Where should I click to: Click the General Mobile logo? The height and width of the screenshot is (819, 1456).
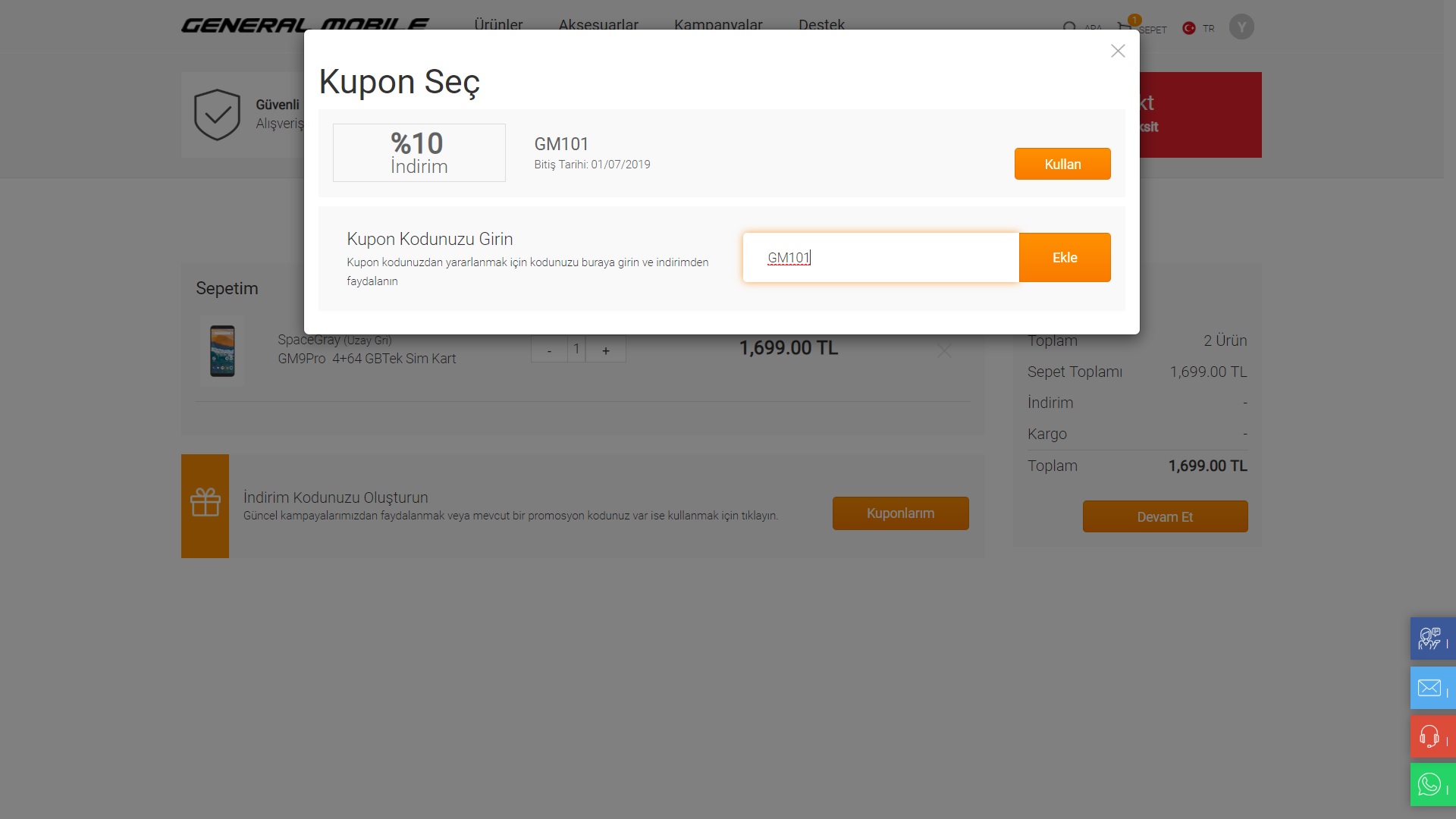305,25
